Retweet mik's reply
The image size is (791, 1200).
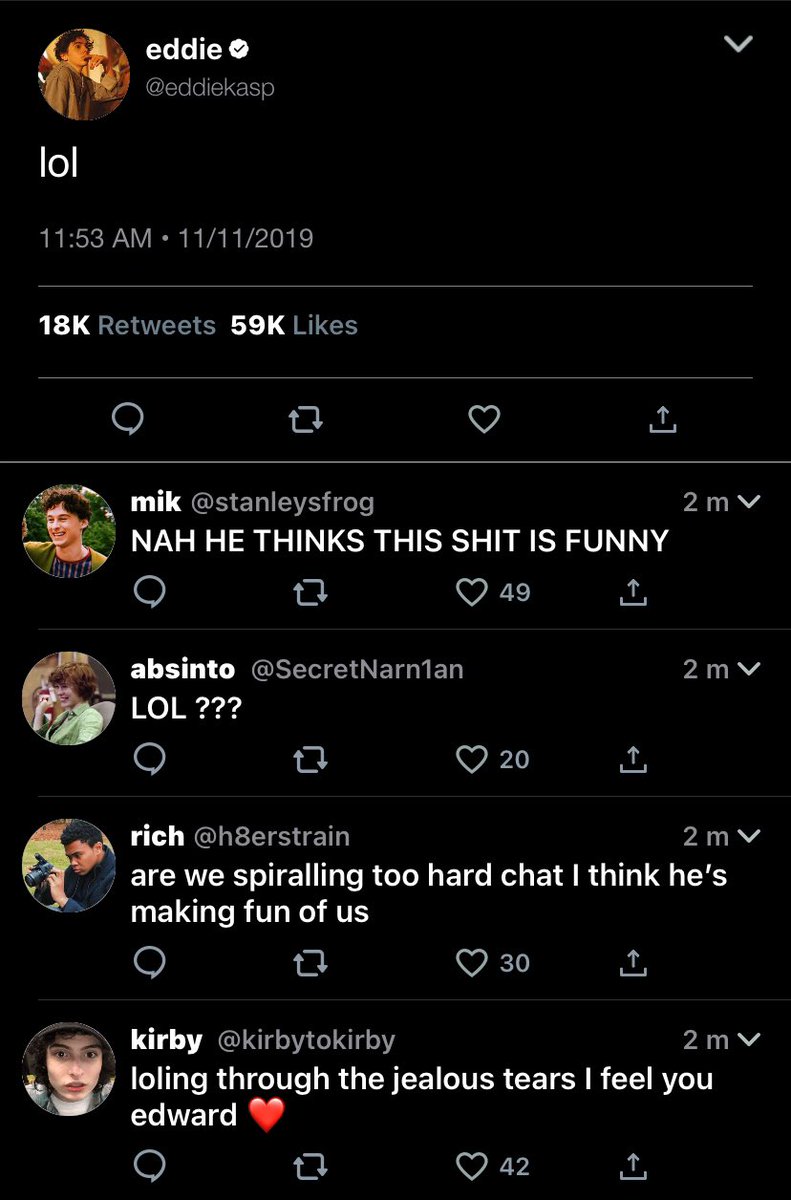311,593
